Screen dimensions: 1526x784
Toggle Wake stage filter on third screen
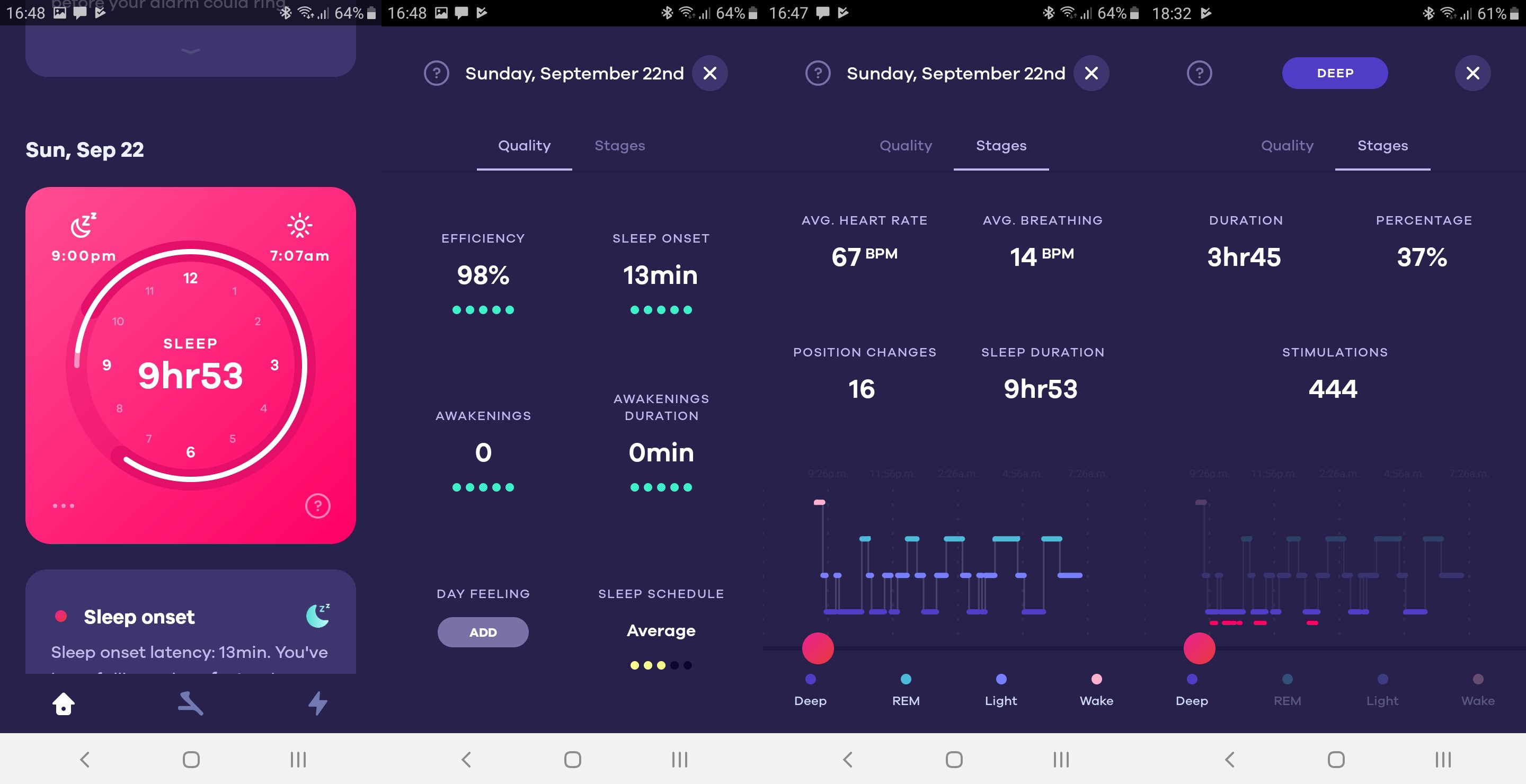pos(1096,690)
